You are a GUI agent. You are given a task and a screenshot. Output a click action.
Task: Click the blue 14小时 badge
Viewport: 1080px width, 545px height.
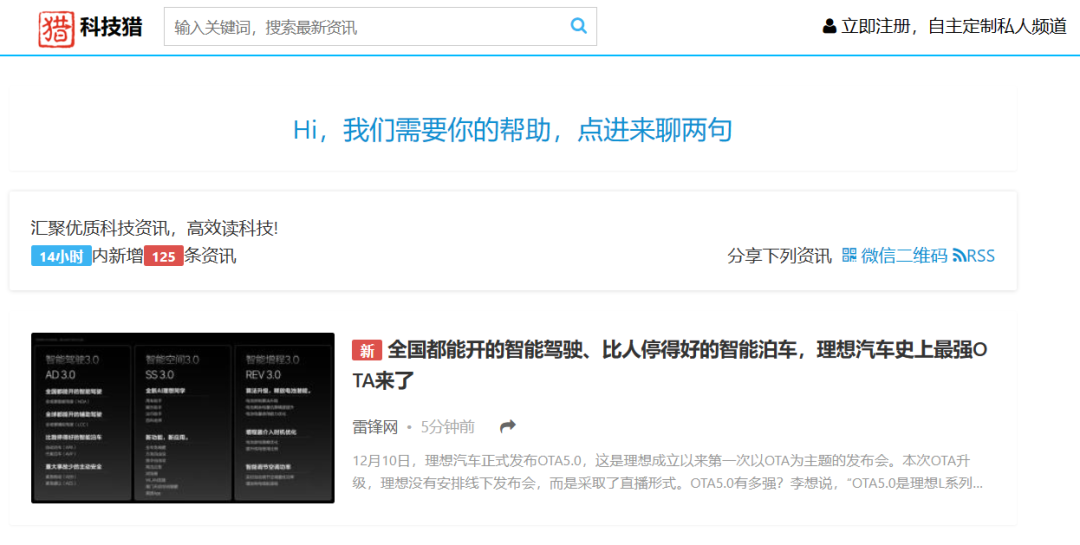tap(61, 256)
